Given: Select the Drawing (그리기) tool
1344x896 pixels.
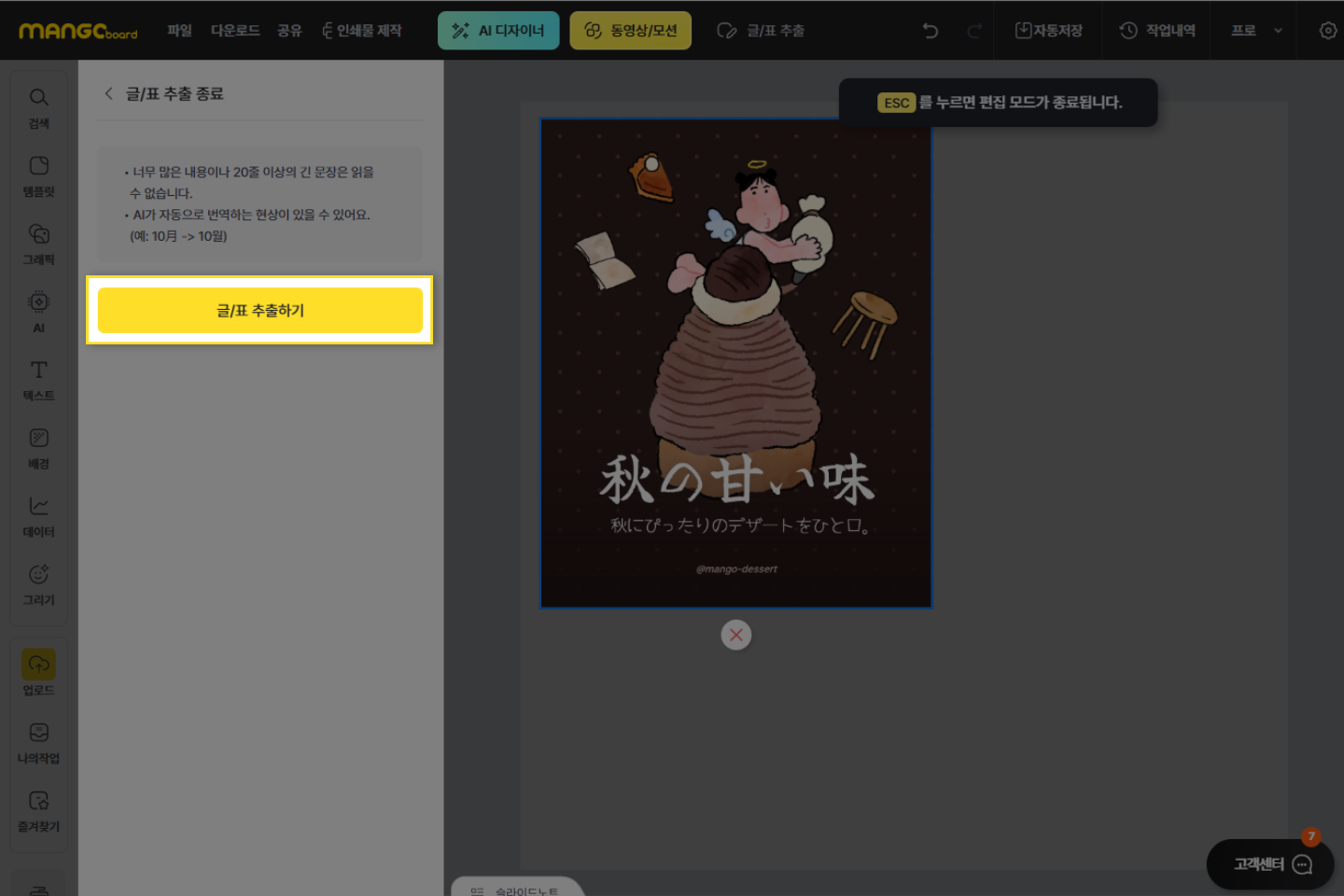Looking at the screenshot, I should tap(38, 583).
